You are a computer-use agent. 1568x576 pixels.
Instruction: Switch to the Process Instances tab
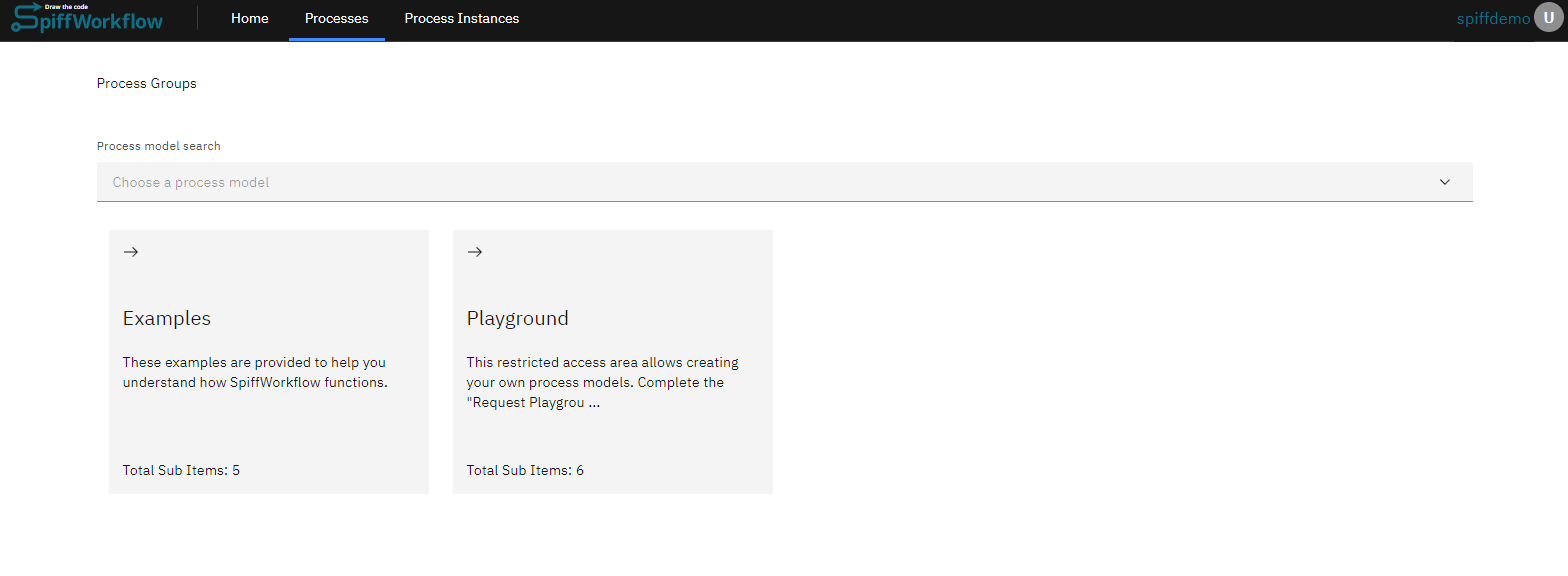(x=461, y=18)
